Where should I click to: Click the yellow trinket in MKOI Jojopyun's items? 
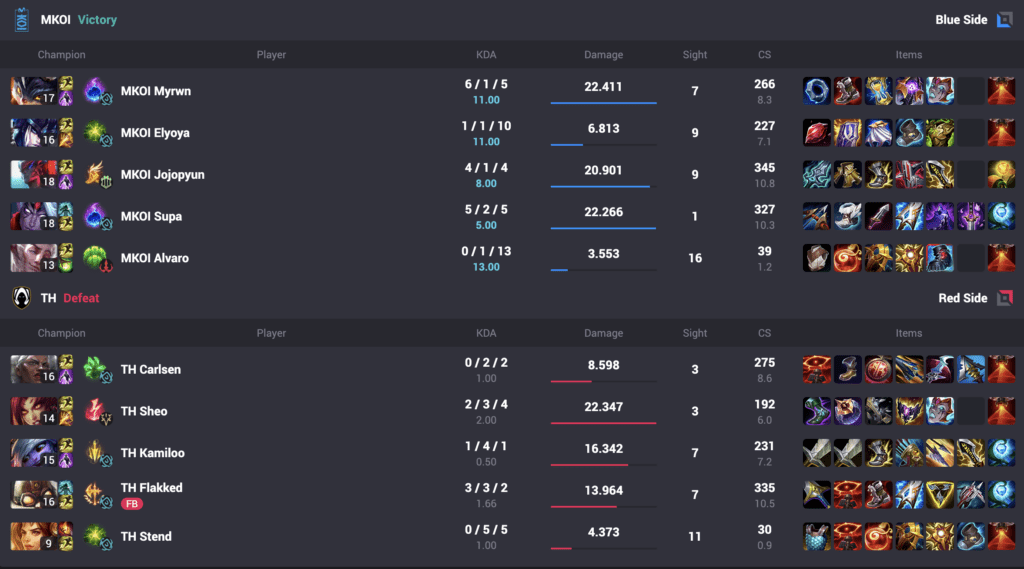click(x=1000, y=175)
